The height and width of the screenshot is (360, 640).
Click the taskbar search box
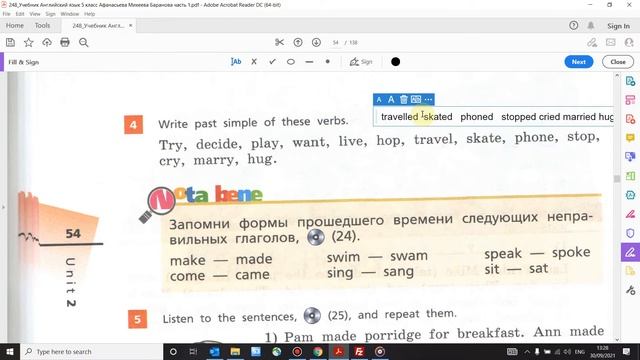coord(91,351)
